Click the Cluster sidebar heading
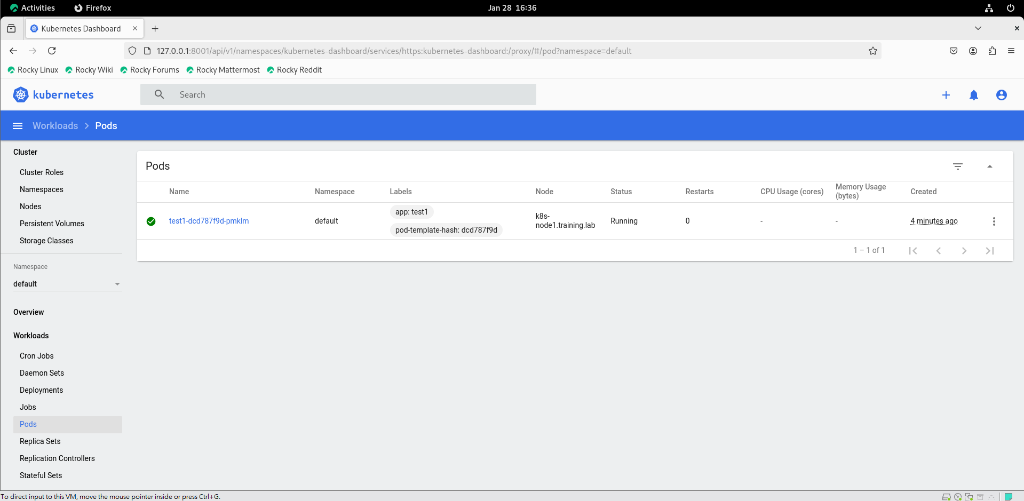Image resolution: width=1024 pixels, height=501 pixels. (x=25, y=152)
